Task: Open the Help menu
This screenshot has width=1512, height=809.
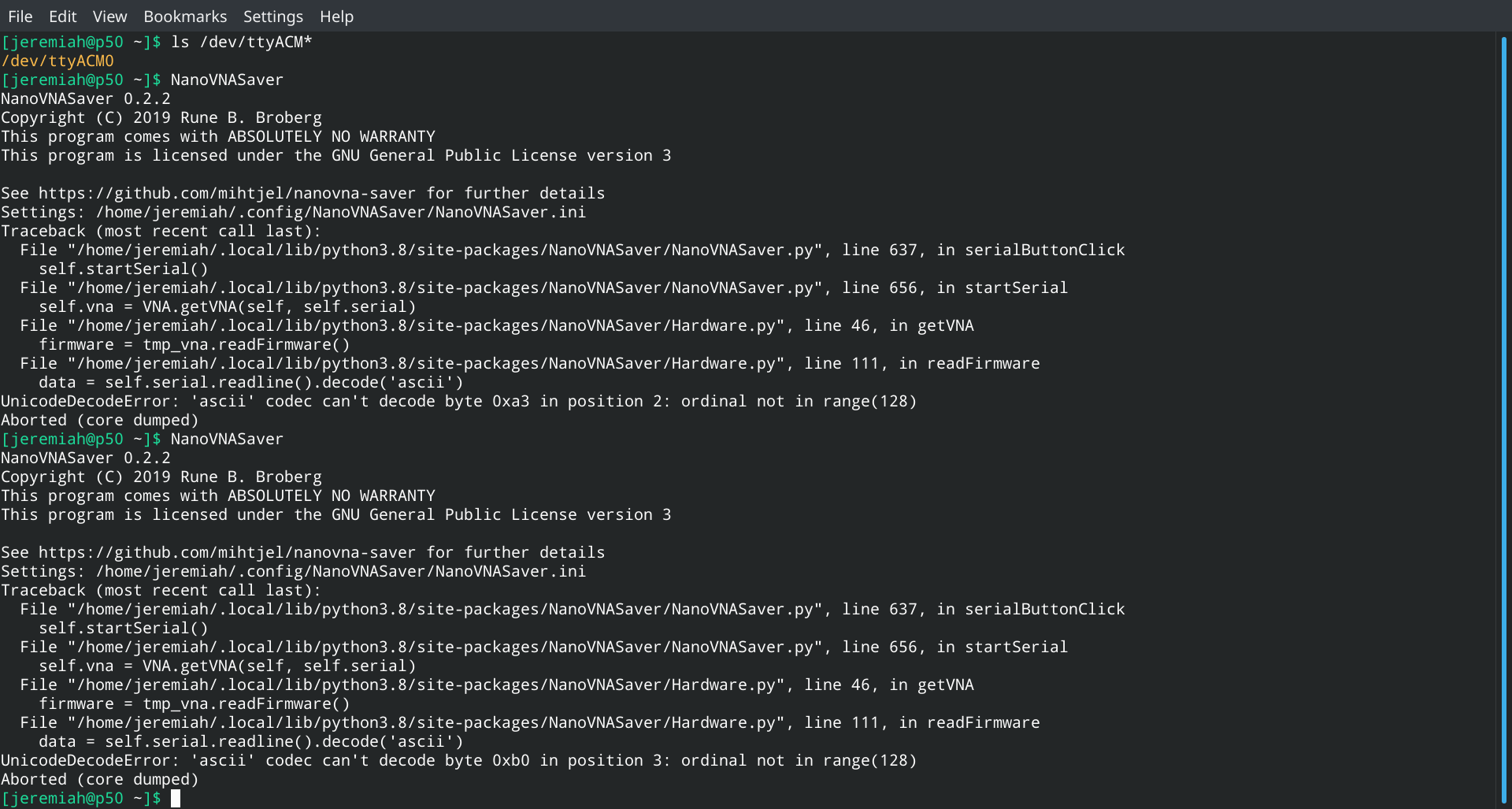Action: [336, 16]
